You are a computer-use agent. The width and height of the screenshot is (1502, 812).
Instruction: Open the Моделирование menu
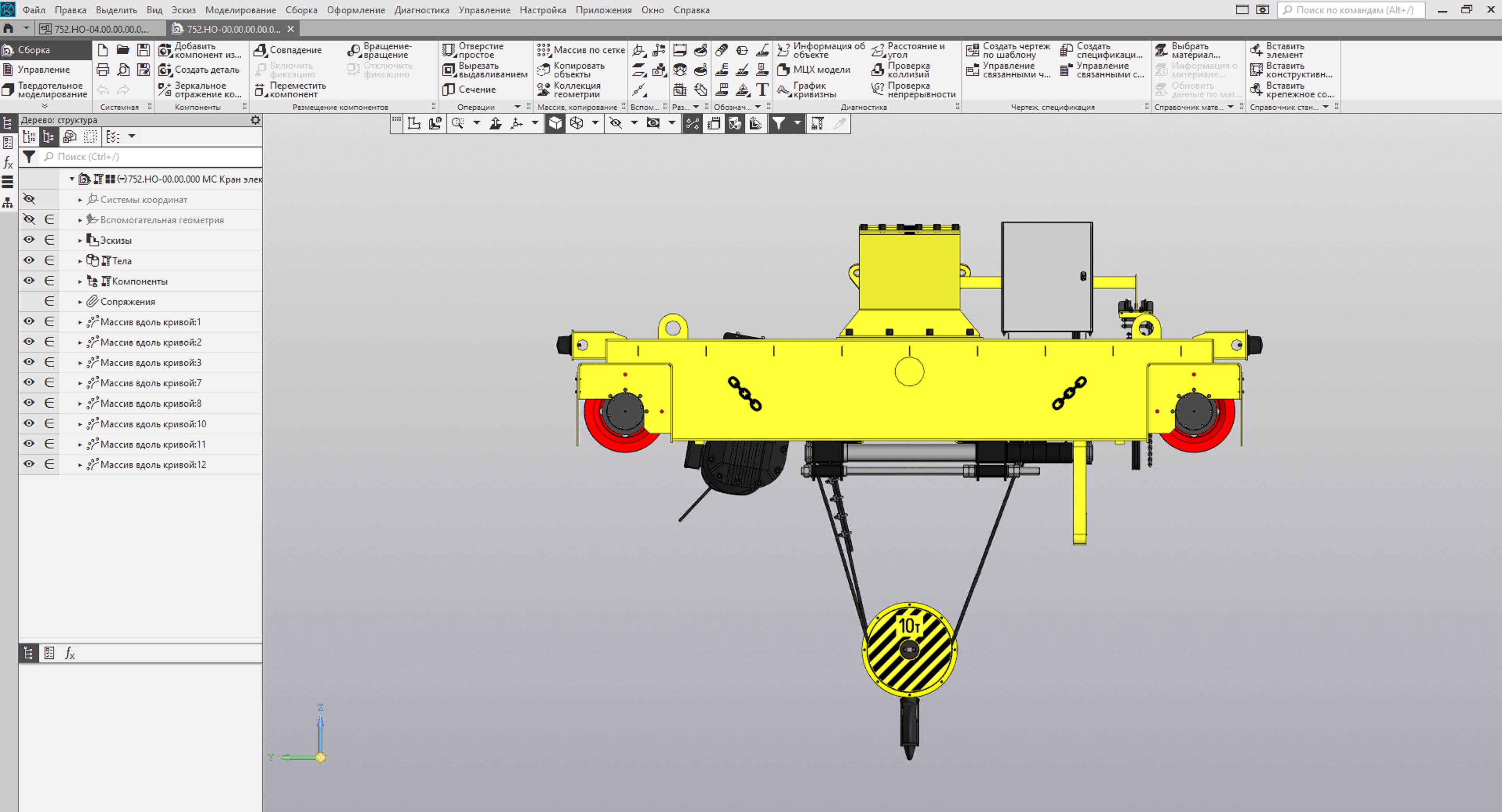[x=240, y=10]
